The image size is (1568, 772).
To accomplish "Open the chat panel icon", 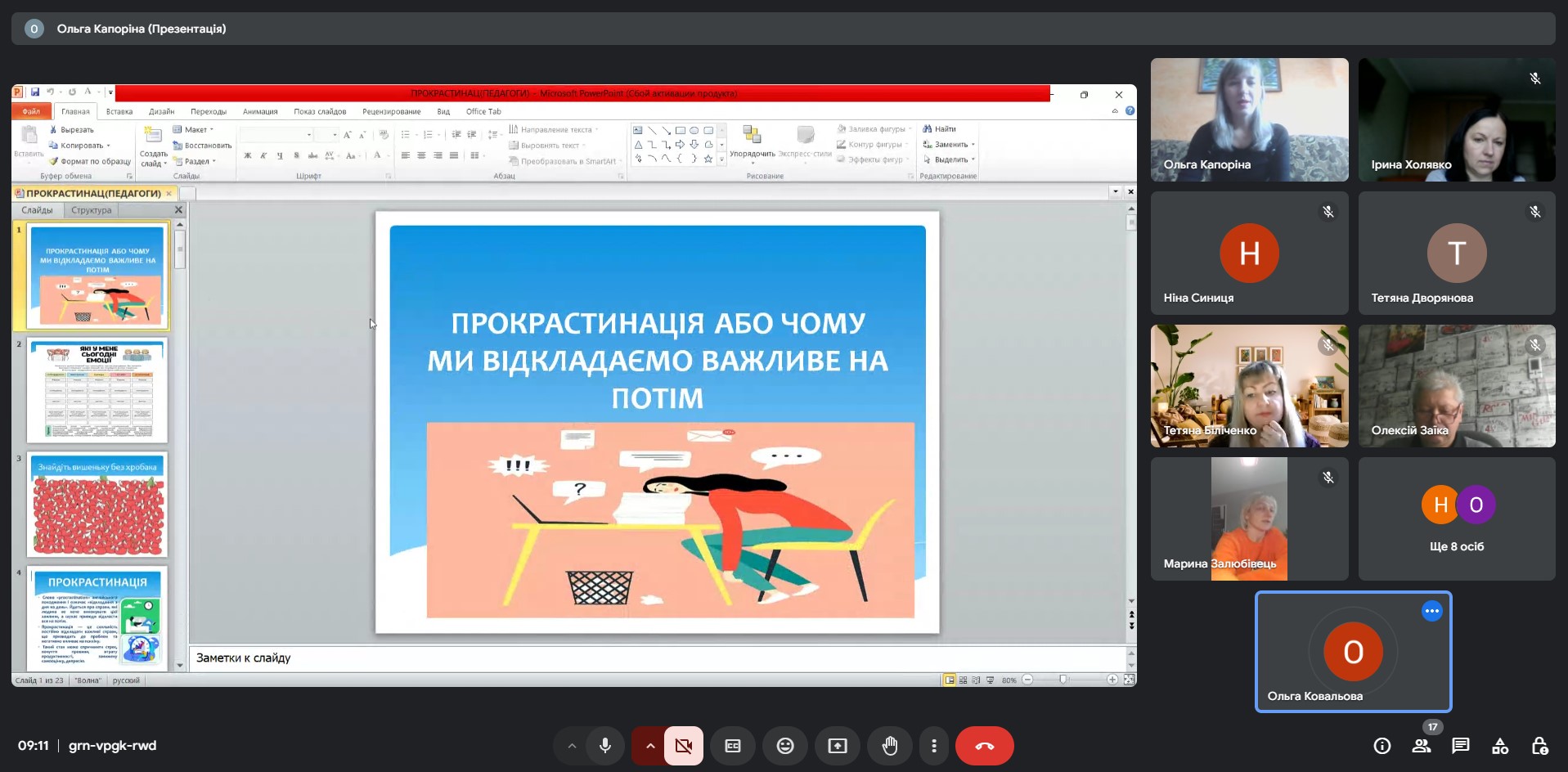I will 1460,746.
